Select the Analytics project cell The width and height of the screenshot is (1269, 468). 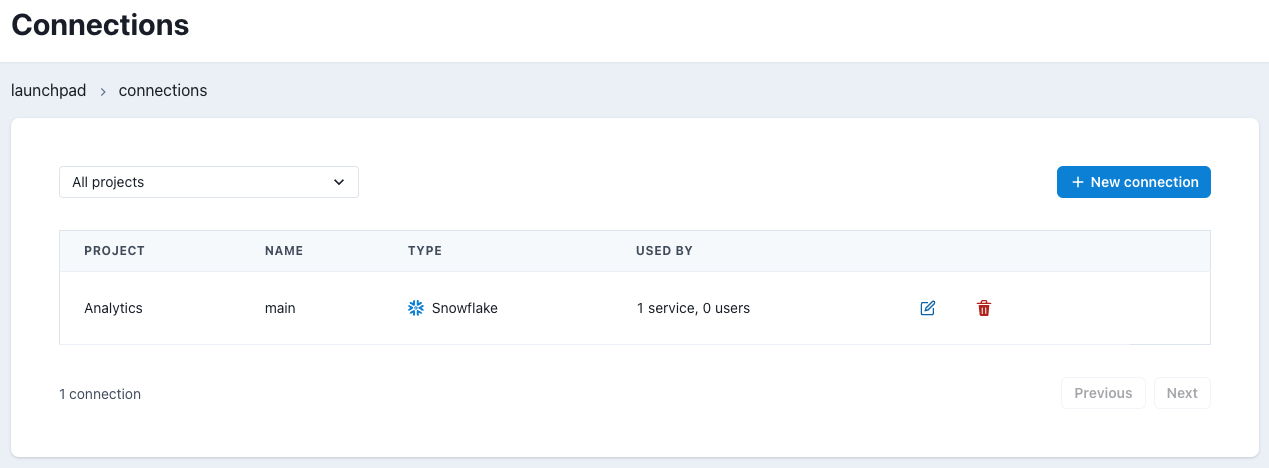(x=113, y=308)
